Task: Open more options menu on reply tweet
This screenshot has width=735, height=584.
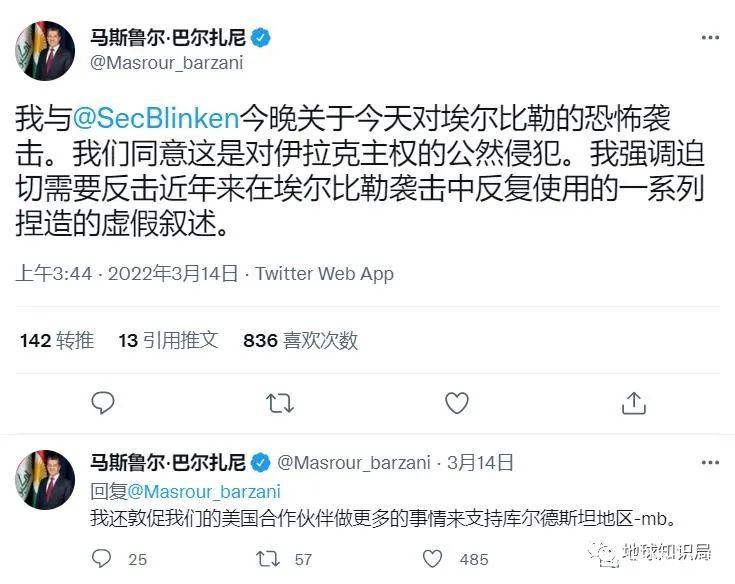Action: (710, 463)
